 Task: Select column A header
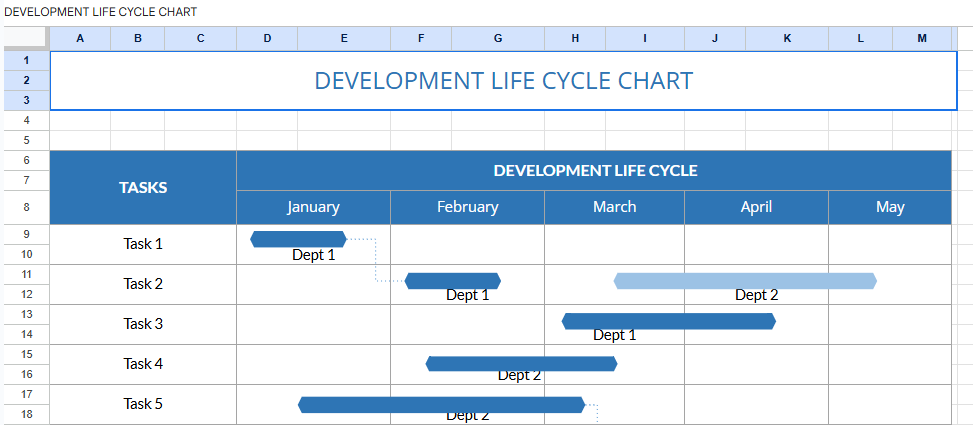pyautogui.click(x=79, y=38)
